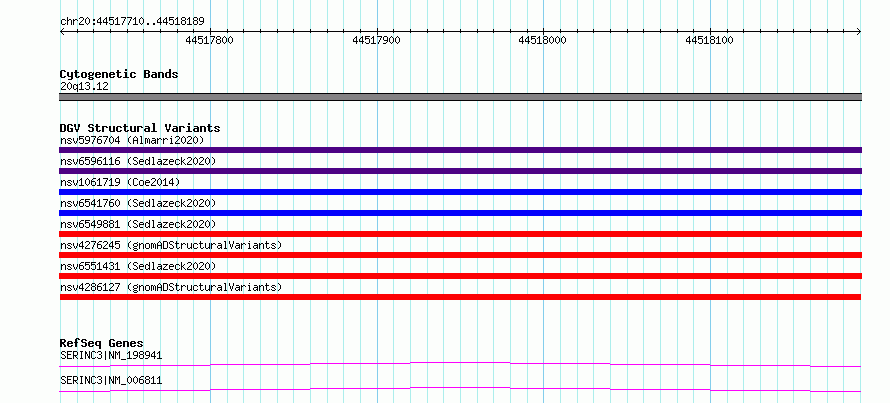The height and width of the screenshot is (403, 890).
Task: Open variant nsv6541760 (Sedlazeck2020) label
Action: click(138, 203)
